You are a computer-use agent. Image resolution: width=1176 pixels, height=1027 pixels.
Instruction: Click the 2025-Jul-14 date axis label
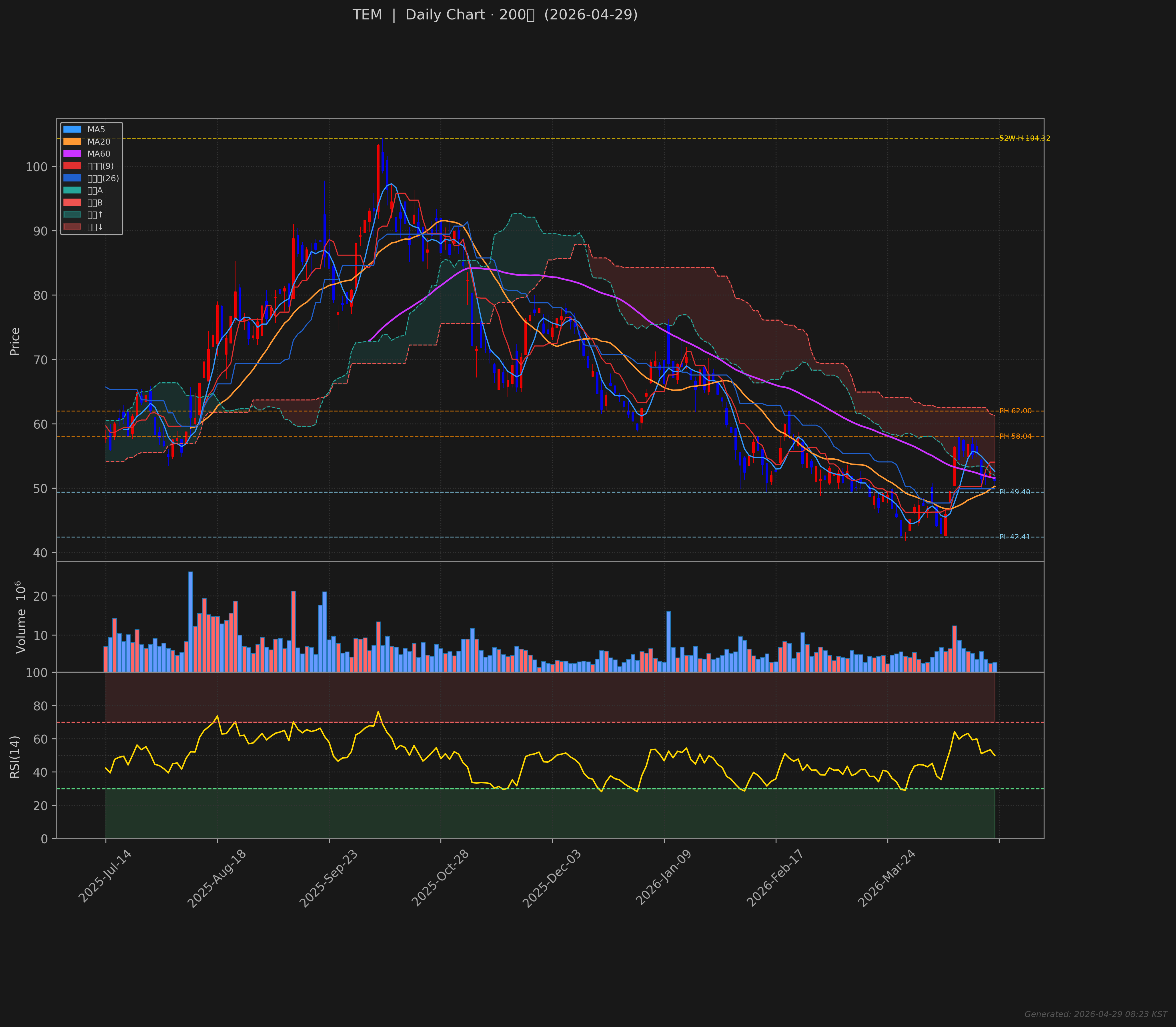pyautogui.click(x=105, y=877)
